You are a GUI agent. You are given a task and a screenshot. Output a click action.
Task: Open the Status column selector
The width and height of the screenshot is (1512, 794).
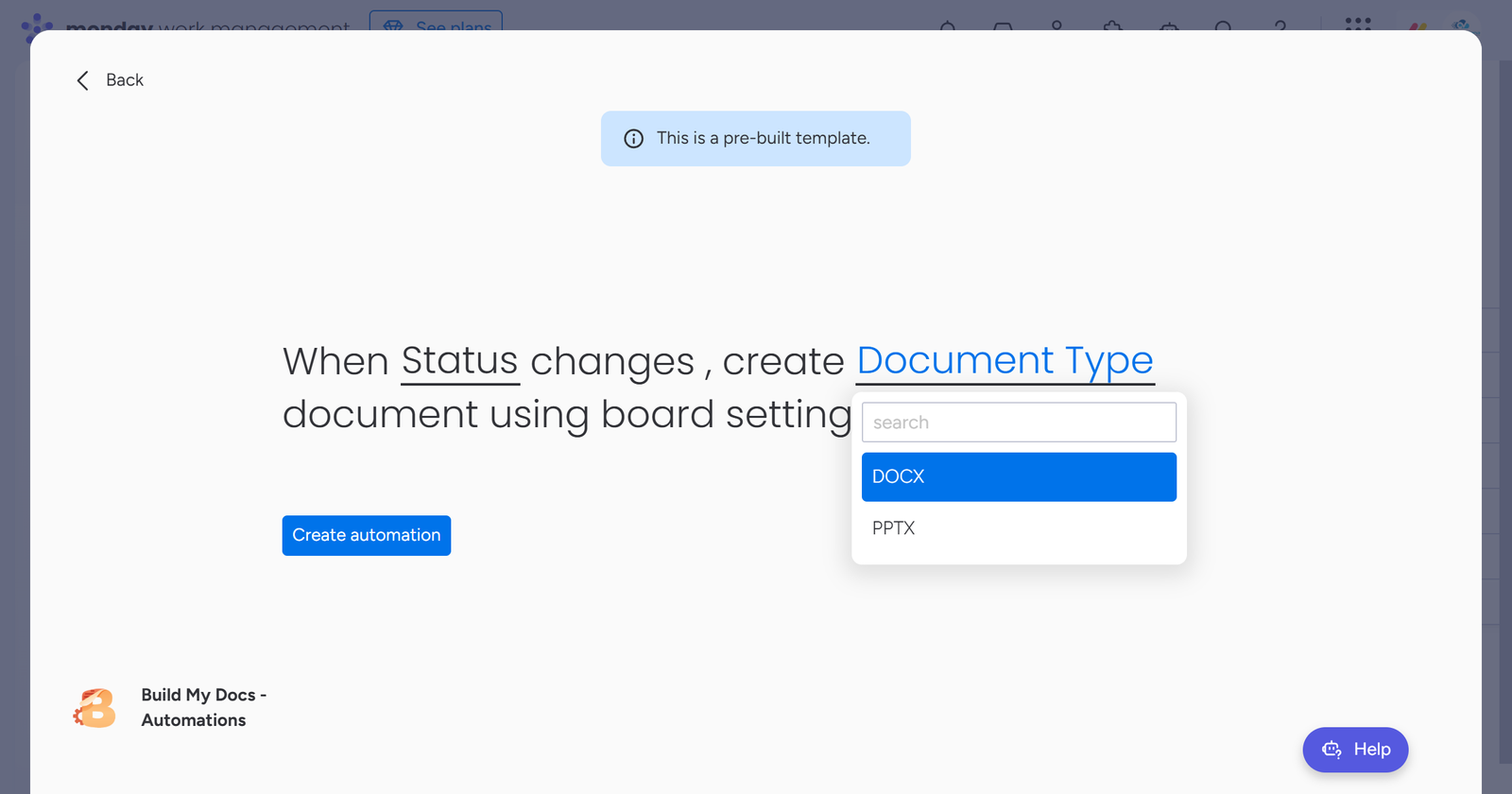click(459, 361)
